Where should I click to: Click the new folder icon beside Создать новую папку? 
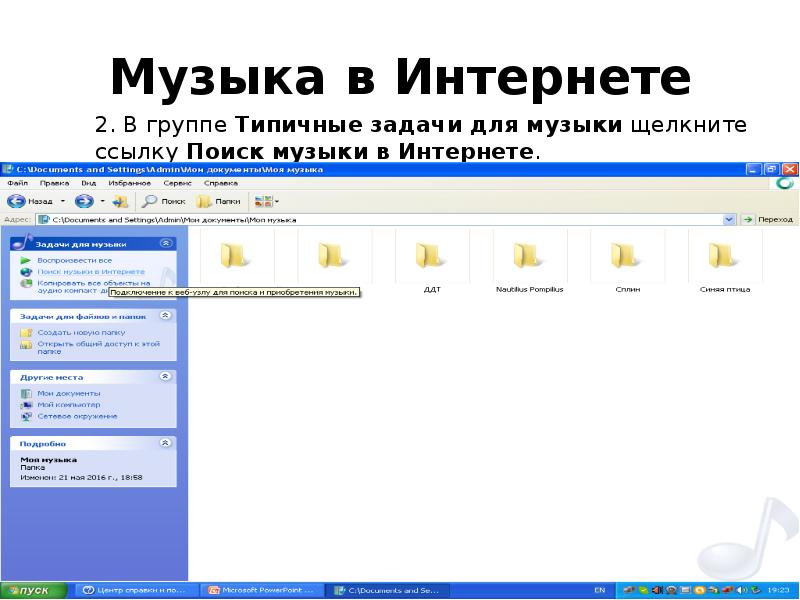pos(26,333)
